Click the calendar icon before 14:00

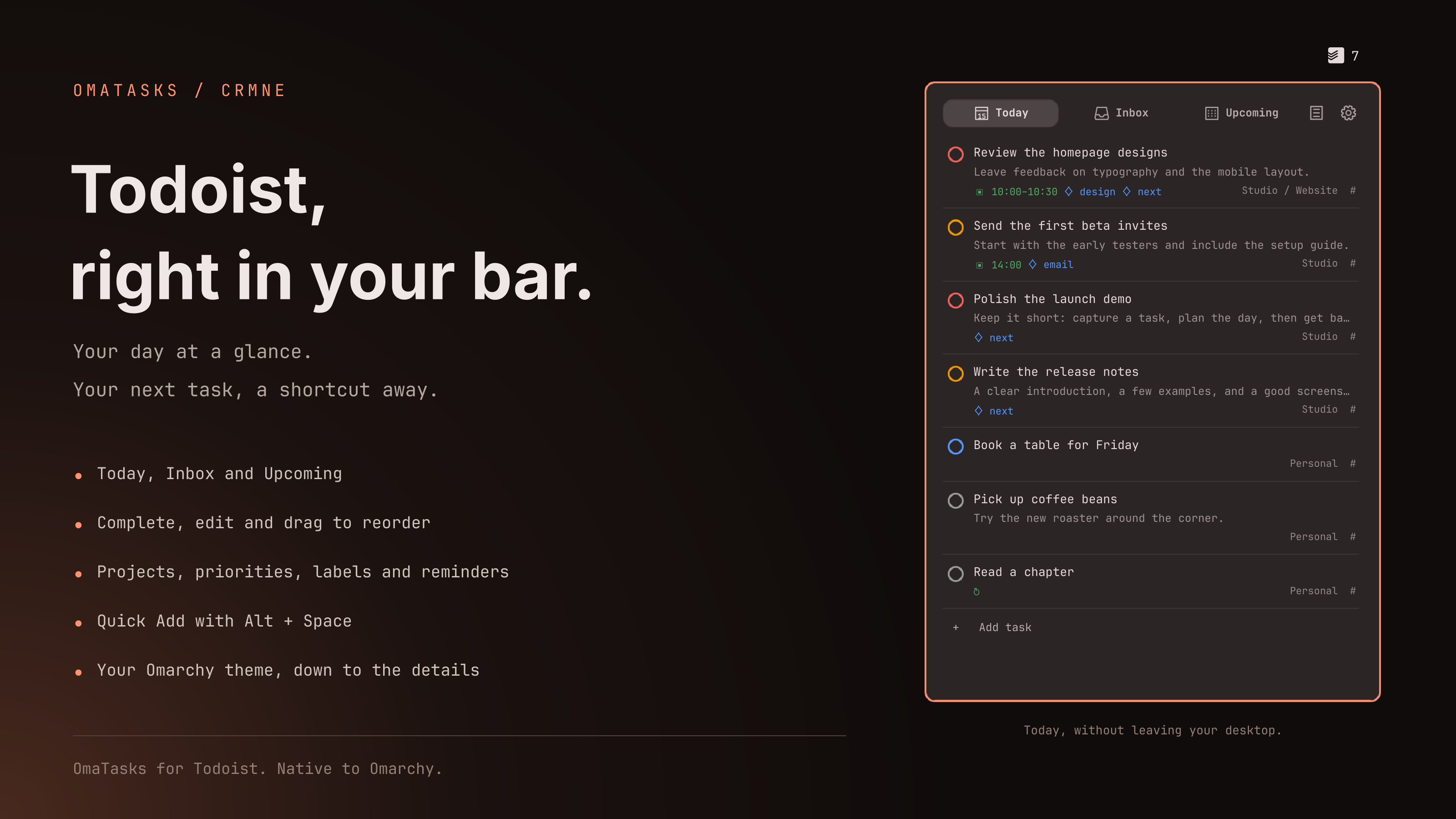point(980,265)
